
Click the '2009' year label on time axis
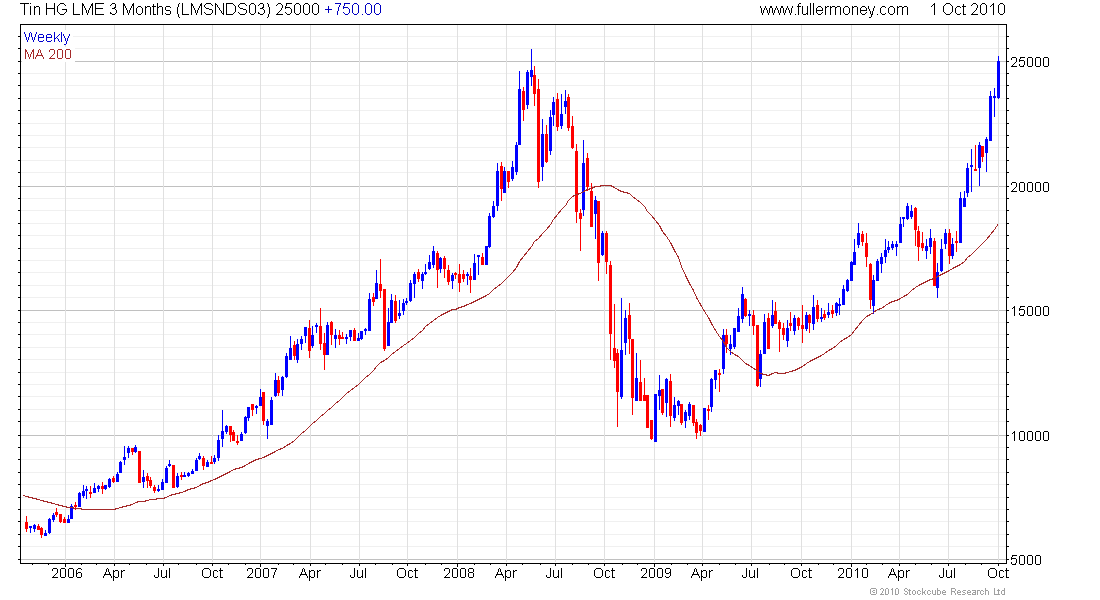(x=656, y=573)
